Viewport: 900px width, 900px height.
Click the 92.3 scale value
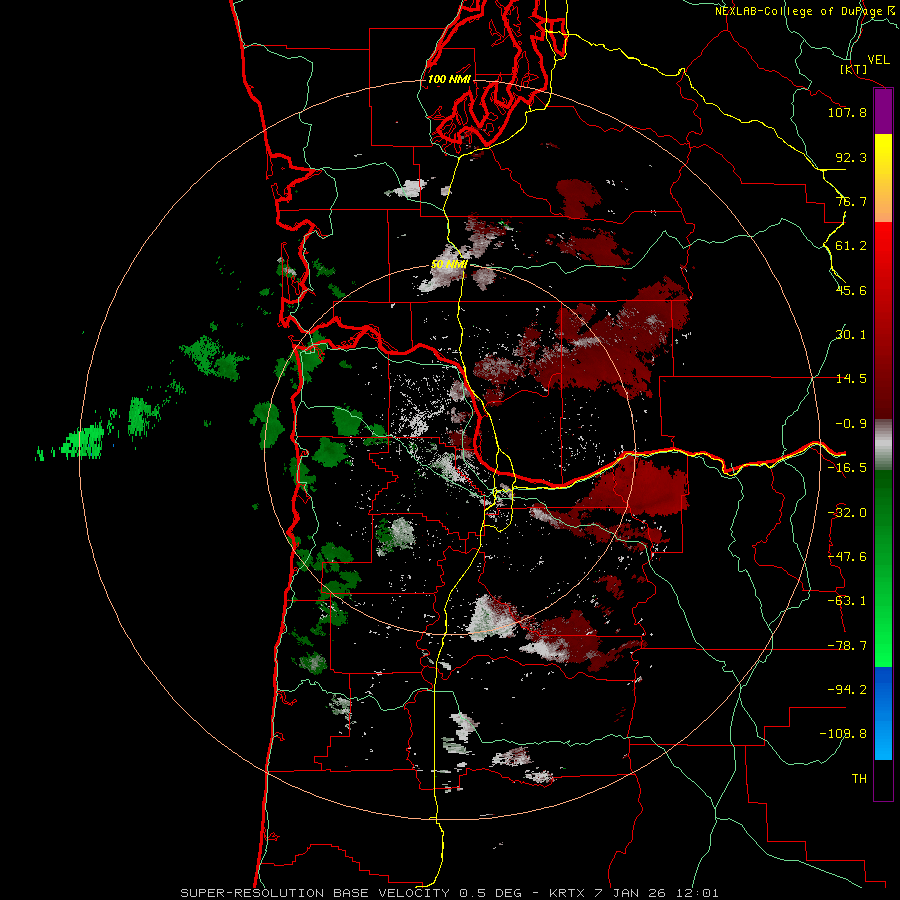tap(851, 157)
